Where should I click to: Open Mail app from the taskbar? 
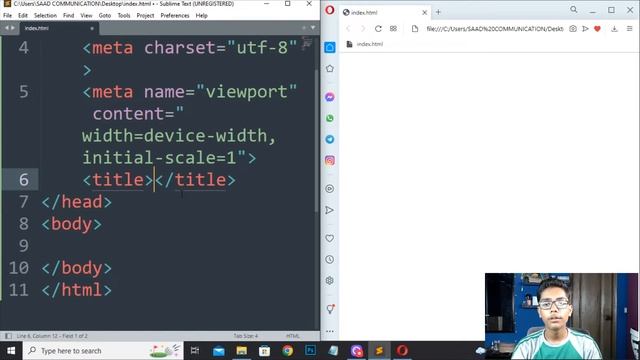pyautogui.click(x=219, y=351)
